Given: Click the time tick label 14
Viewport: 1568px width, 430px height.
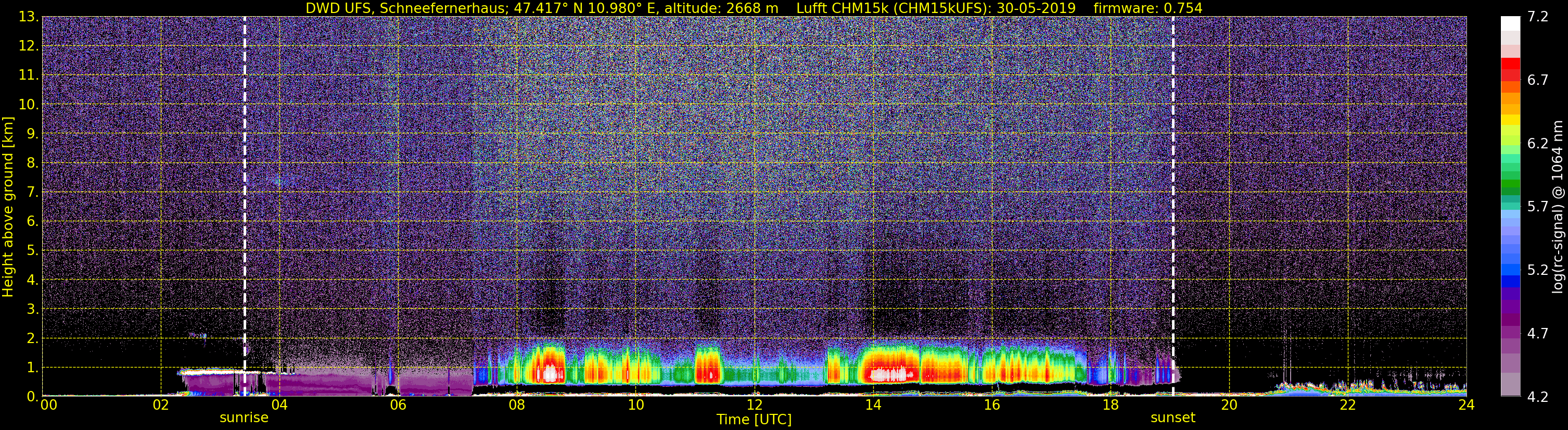Looking at the screenshot, I should (x=873, y=405).
